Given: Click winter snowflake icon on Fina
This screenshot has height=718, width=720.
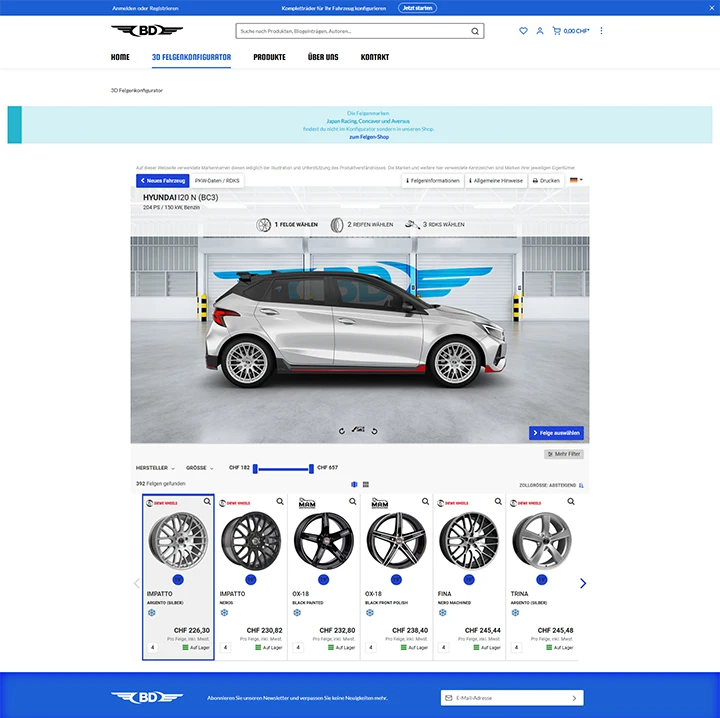Looking at the screenshot, I should pos(443,613).
